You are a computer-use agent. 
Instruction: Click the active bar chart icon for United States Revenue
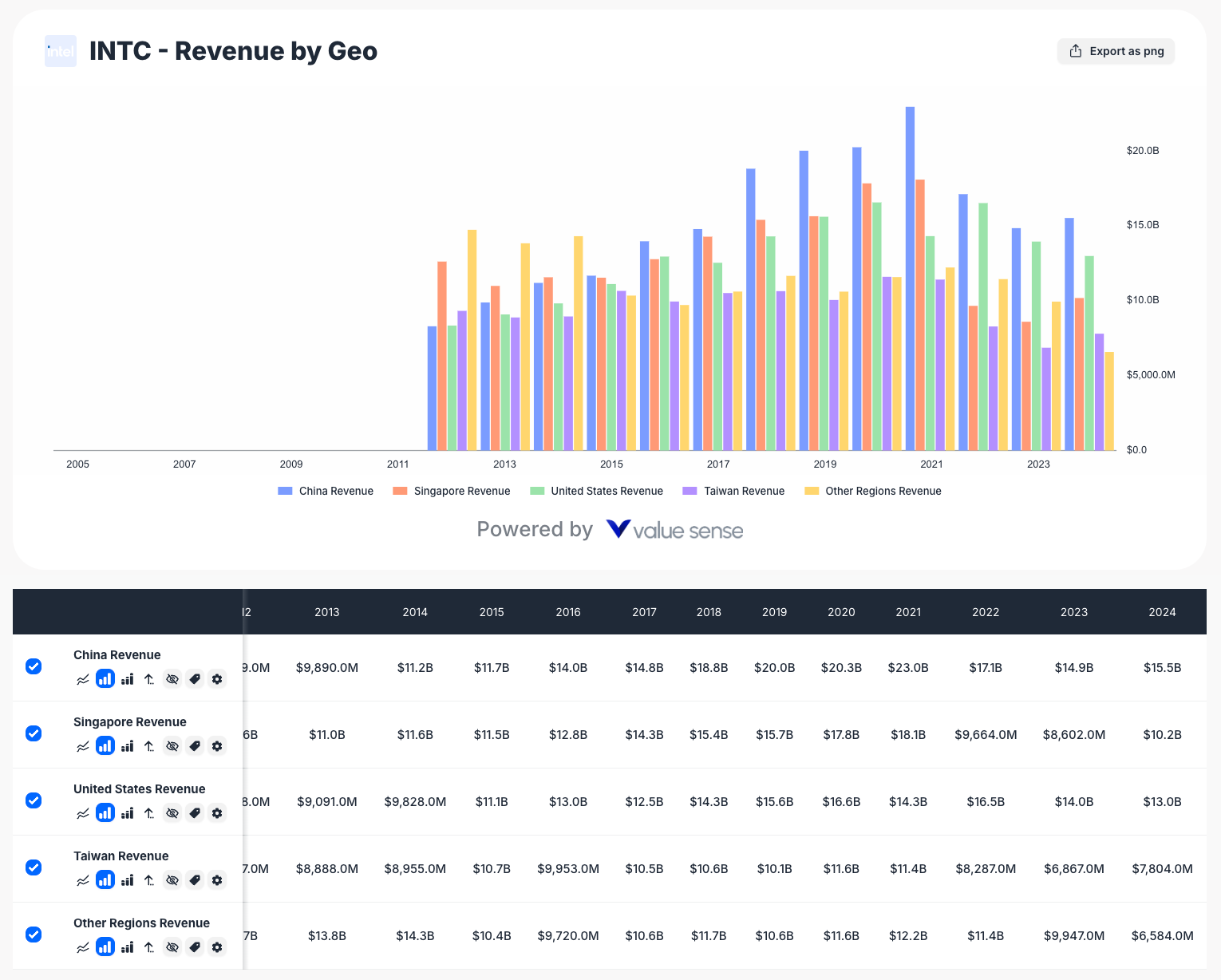[105, 812]
